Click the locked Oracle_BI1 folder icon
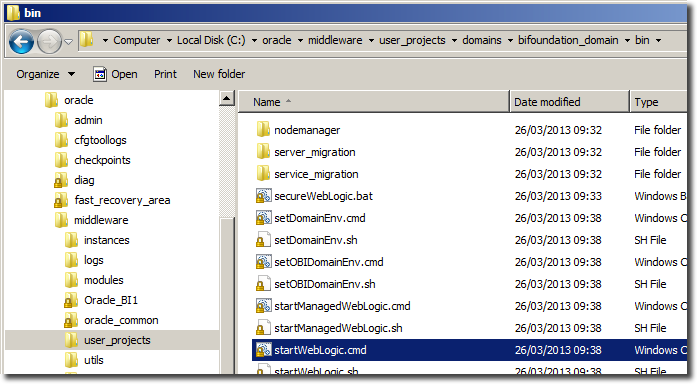Image resolution: width=697 pixels, height=384 pixels. (71, 300)
